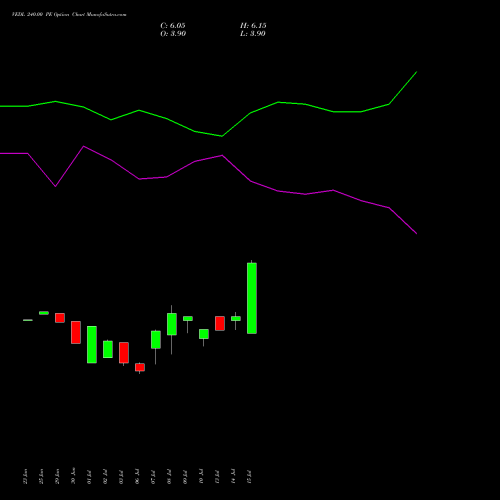Image resolution: width=500 pixels, height=500 pixels.
Task: Click the red candlestick for 30 Jun
Action: 76,332
